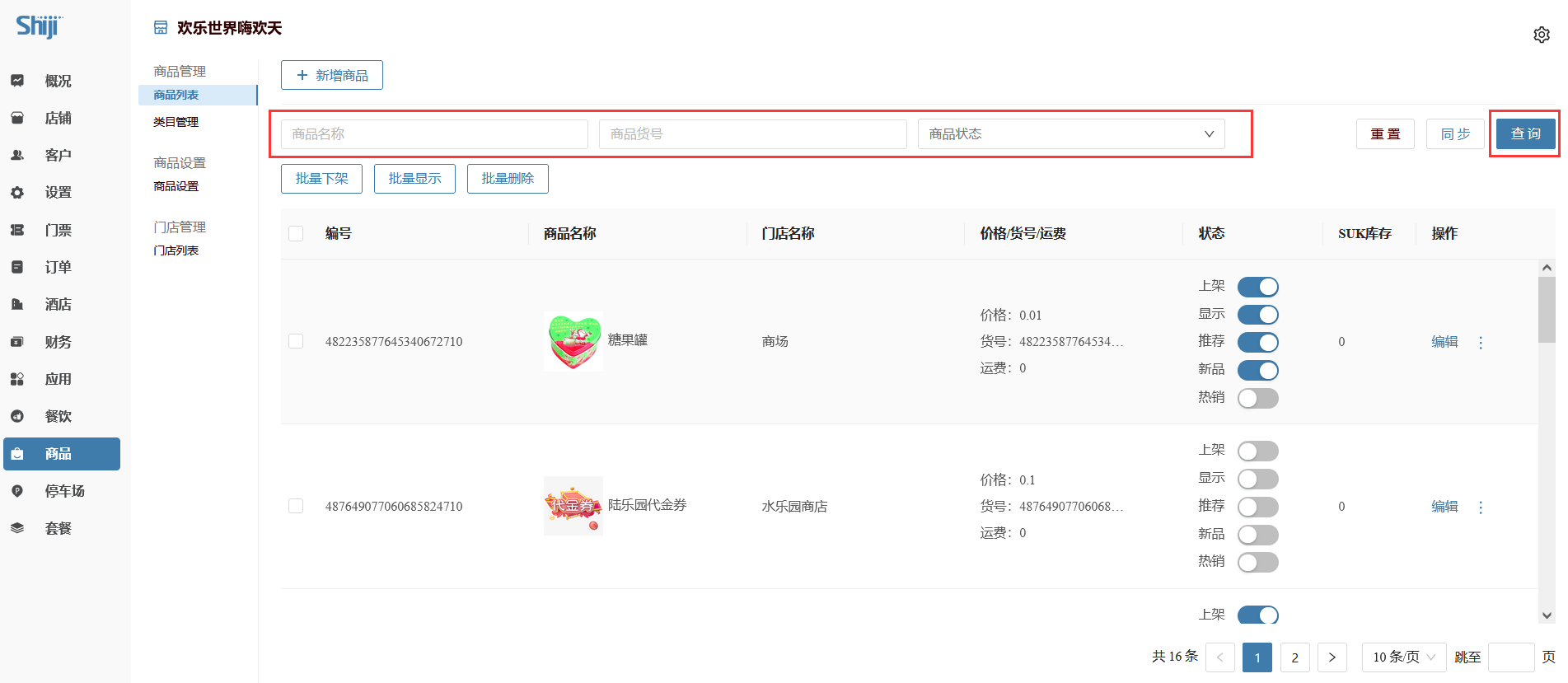This screenshot has width=1568, height=683.
Task: Toggle the select-all checkbox in table header
Action: (x=296, y=234)
